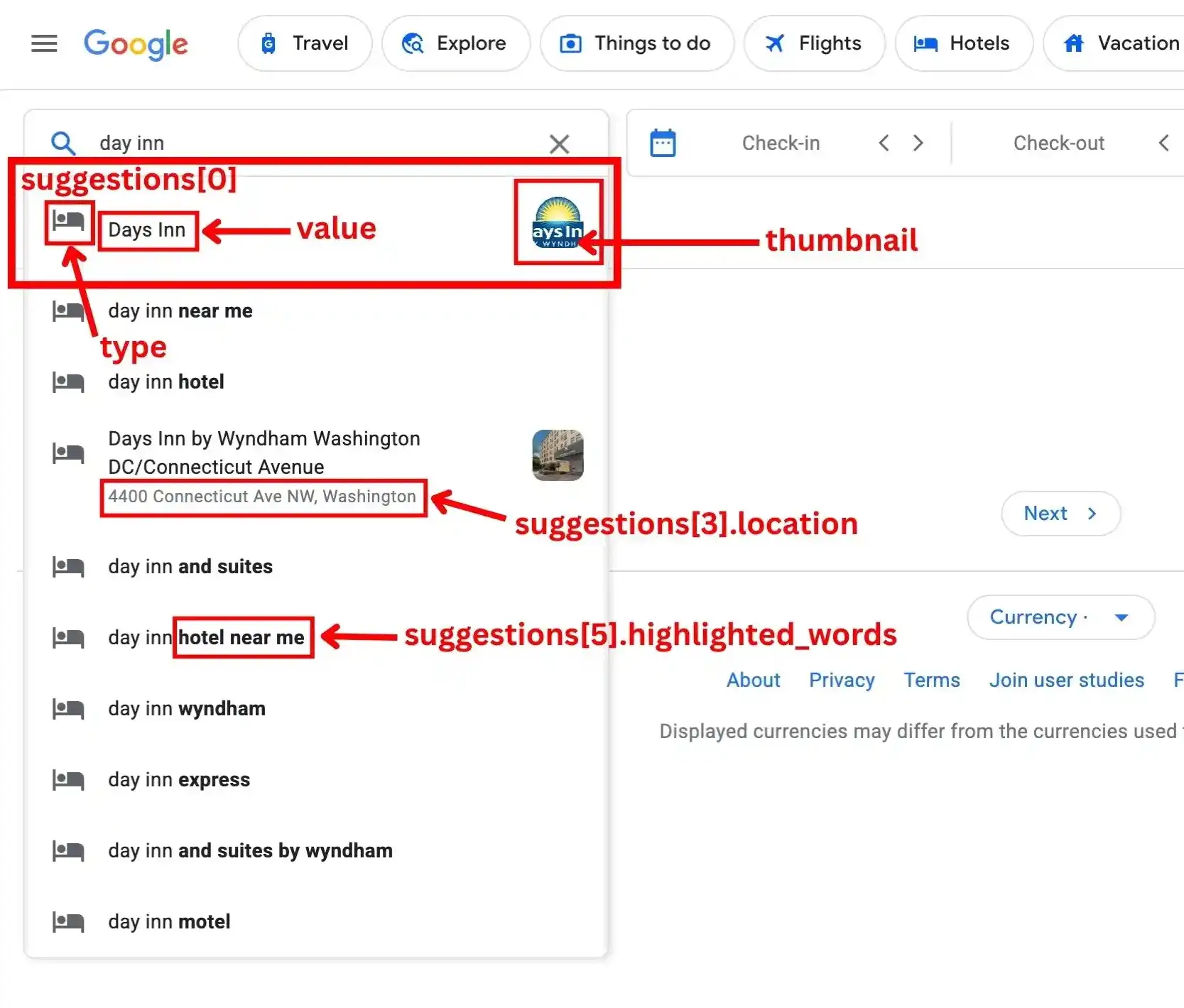Image resolution: width=1184 pixels, height=1008 pixels.
Task: Click bed icon for day inn and suites by wyndham
Action: (x=68, y=851)
